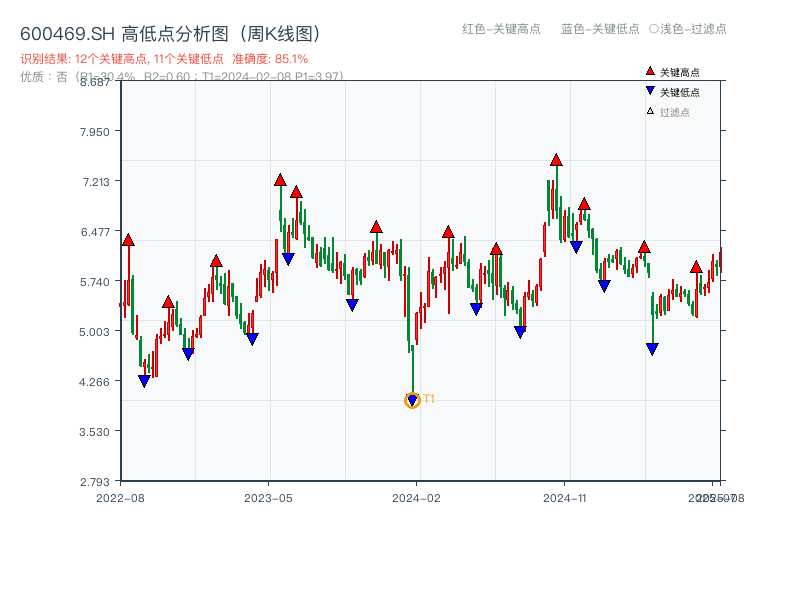Click the chart title 600469.SH 高低点分析图
Image resolution: width=800 pixels, height=600 pixels.
click(x=171, y=34)
